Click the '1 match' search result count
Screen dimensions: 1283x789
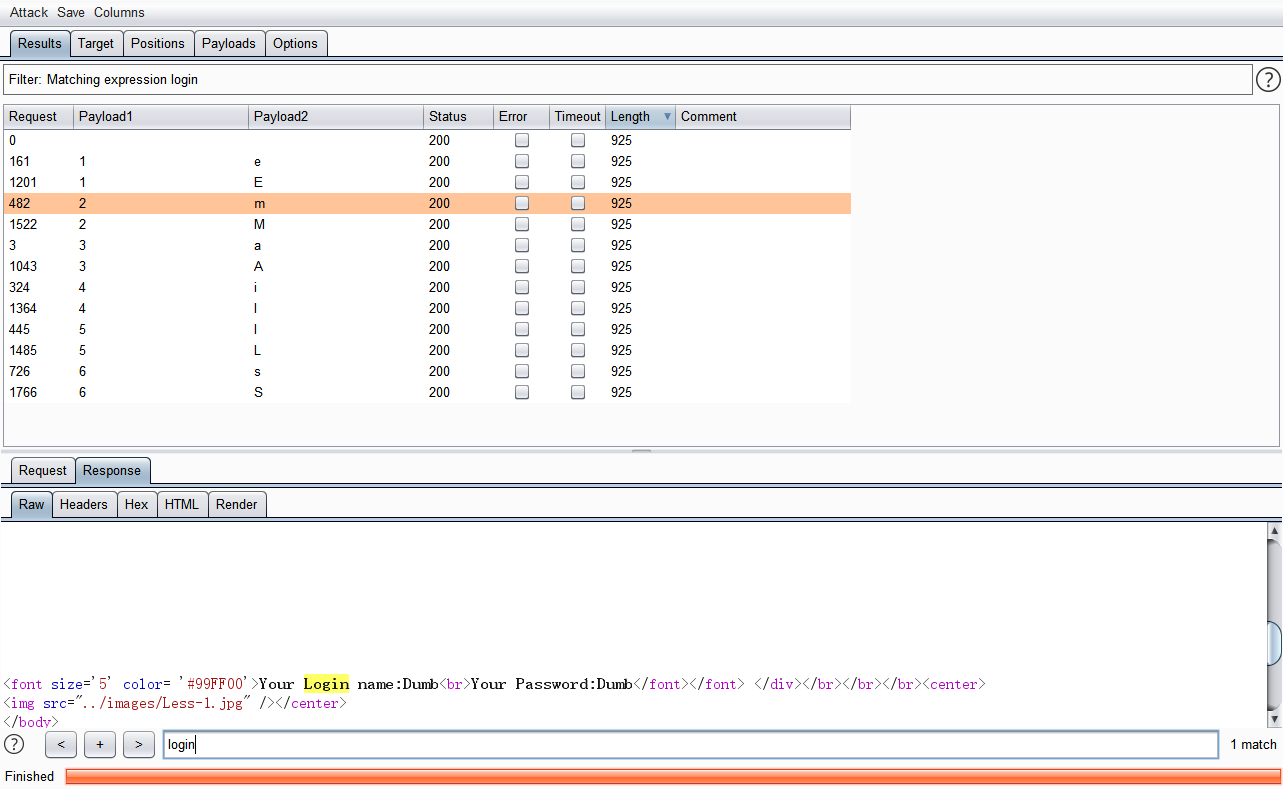(1253, 744)
